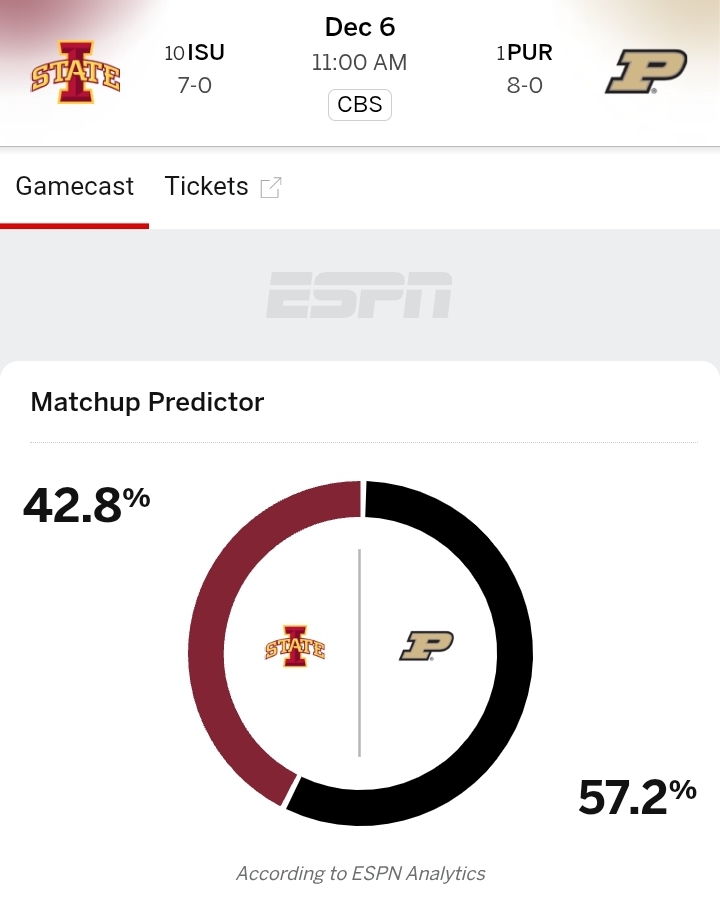The width and height of the screenshot is (720, 904).
Task: Select the 11:00 AM game time
Action: point(360,63)
